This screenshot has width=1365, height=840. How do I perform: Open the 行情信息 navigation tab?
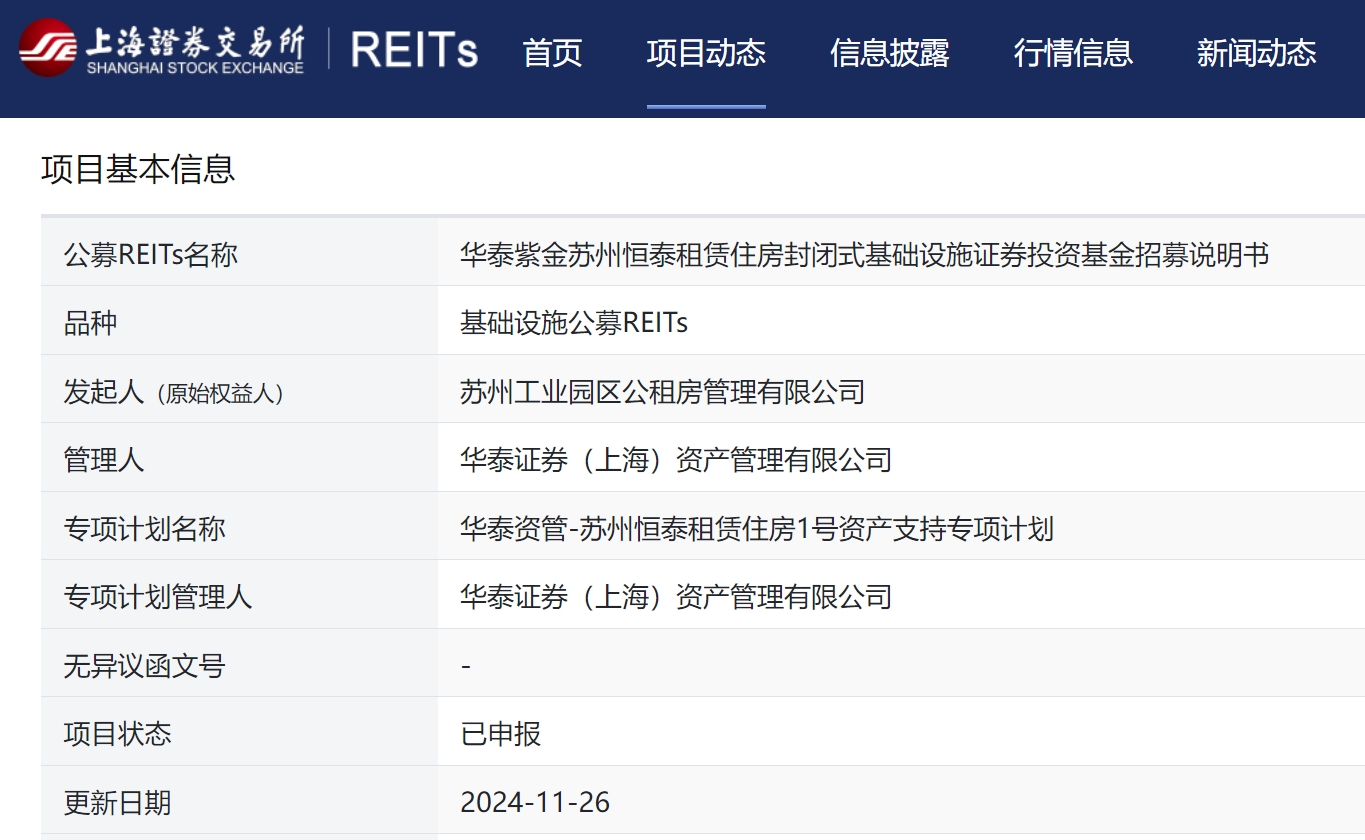(1073, 52)
